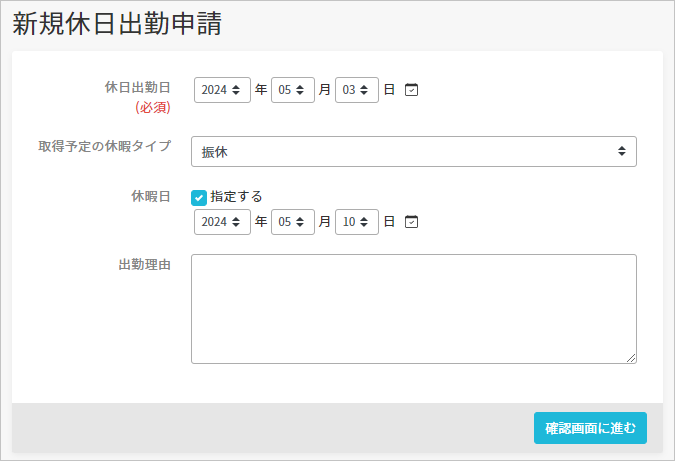675x461 pixels.
Task: Click the 指定する checkbox label text
Action: click(236, 197)
